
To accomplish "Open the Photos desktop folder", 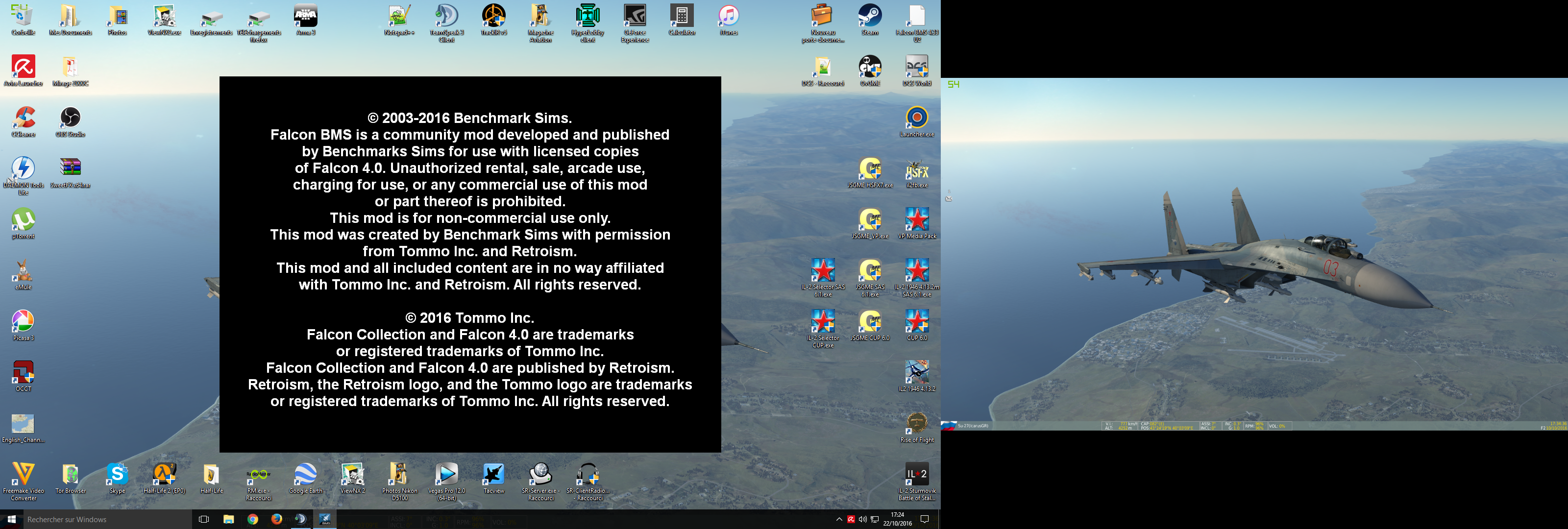I will click(118, 20).
